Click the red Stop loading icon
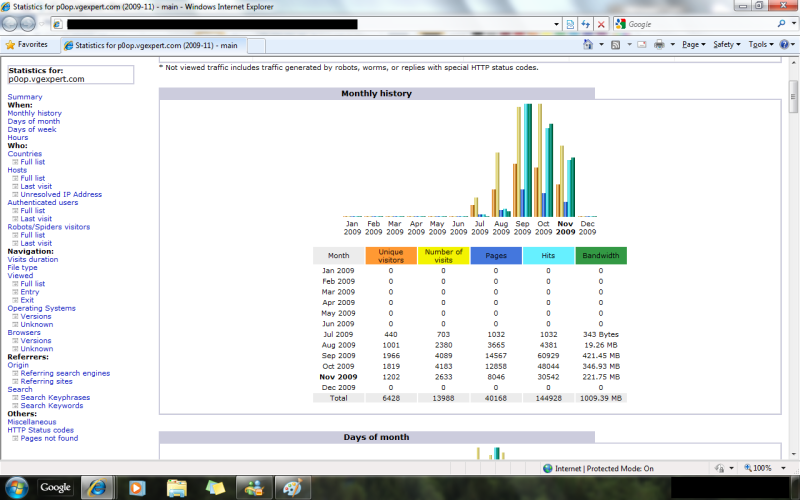Image resolution: width=800 pixels, height=500 pixels. [600, 23]
